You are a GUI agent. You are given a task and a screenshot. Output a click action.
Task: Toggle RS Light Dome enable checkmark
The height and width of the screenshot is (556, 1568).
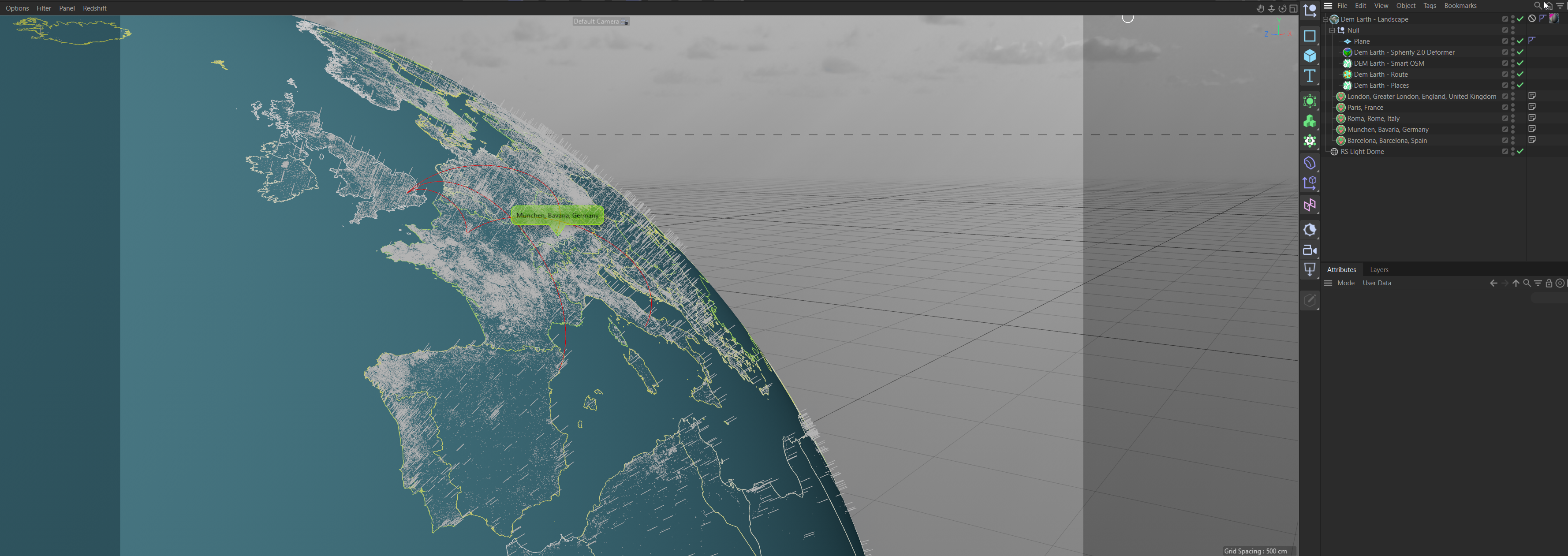1520,152
